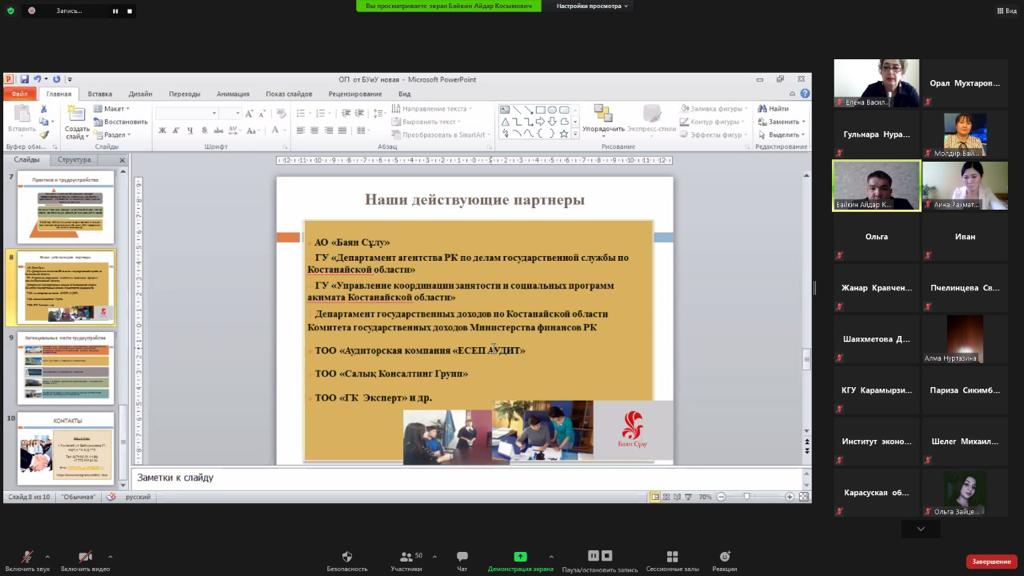Apply underline with the Ч button
Screen dimensions: 1024x576
point(190,131)
